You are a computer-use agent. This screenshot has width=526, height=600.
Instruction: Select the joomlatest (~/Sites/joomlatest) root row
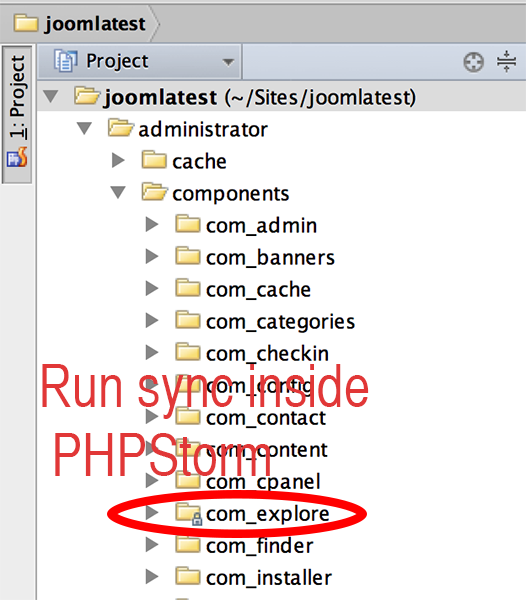[x=282, y=96]
